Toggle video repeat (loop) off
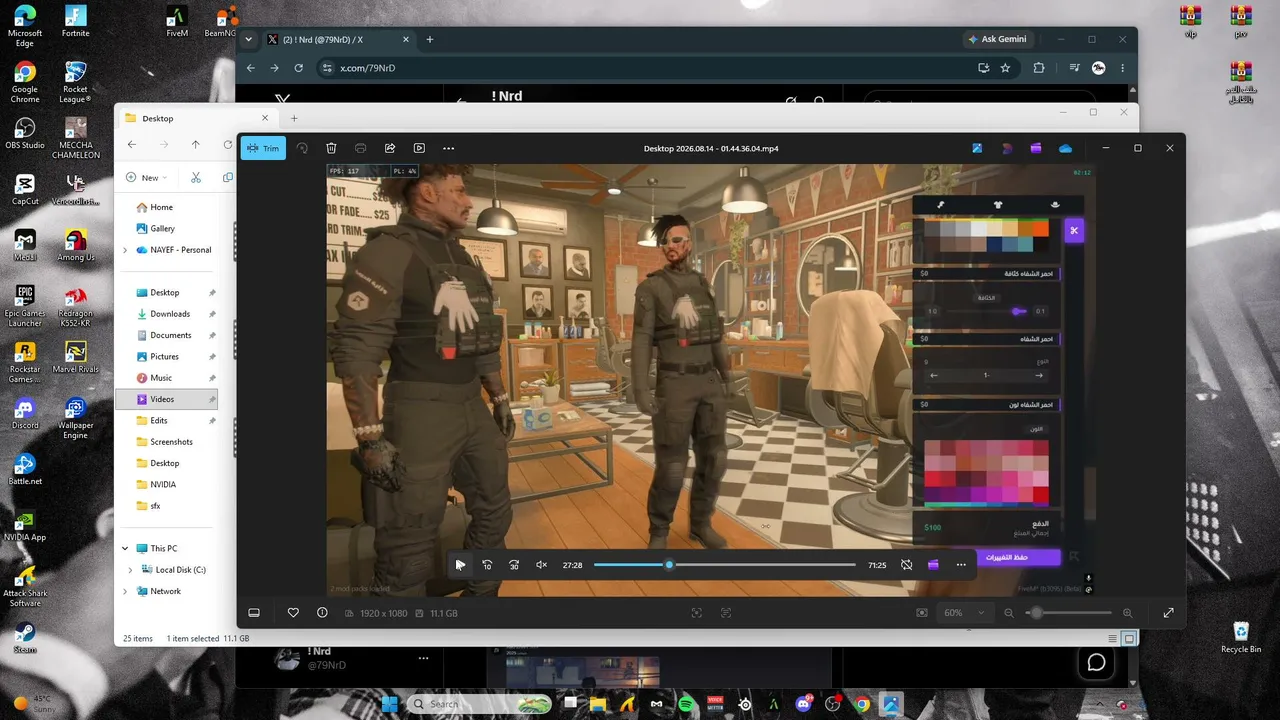This screenshot has height=720, width=1280. (906, 565)
